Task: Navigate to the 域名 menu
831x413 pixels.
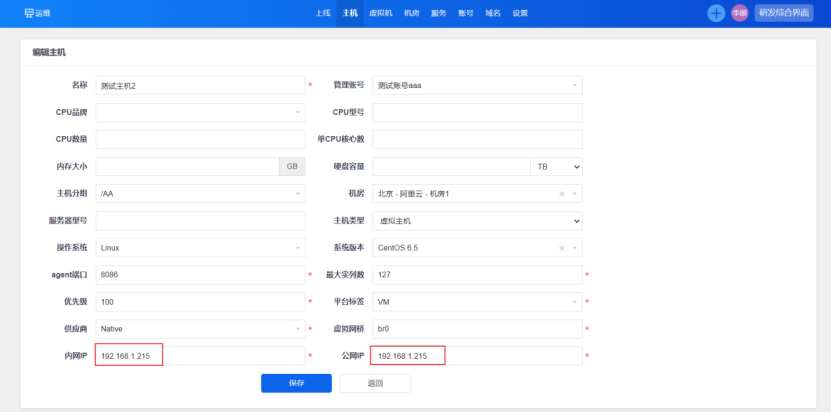Action: (x=493, y=13)
